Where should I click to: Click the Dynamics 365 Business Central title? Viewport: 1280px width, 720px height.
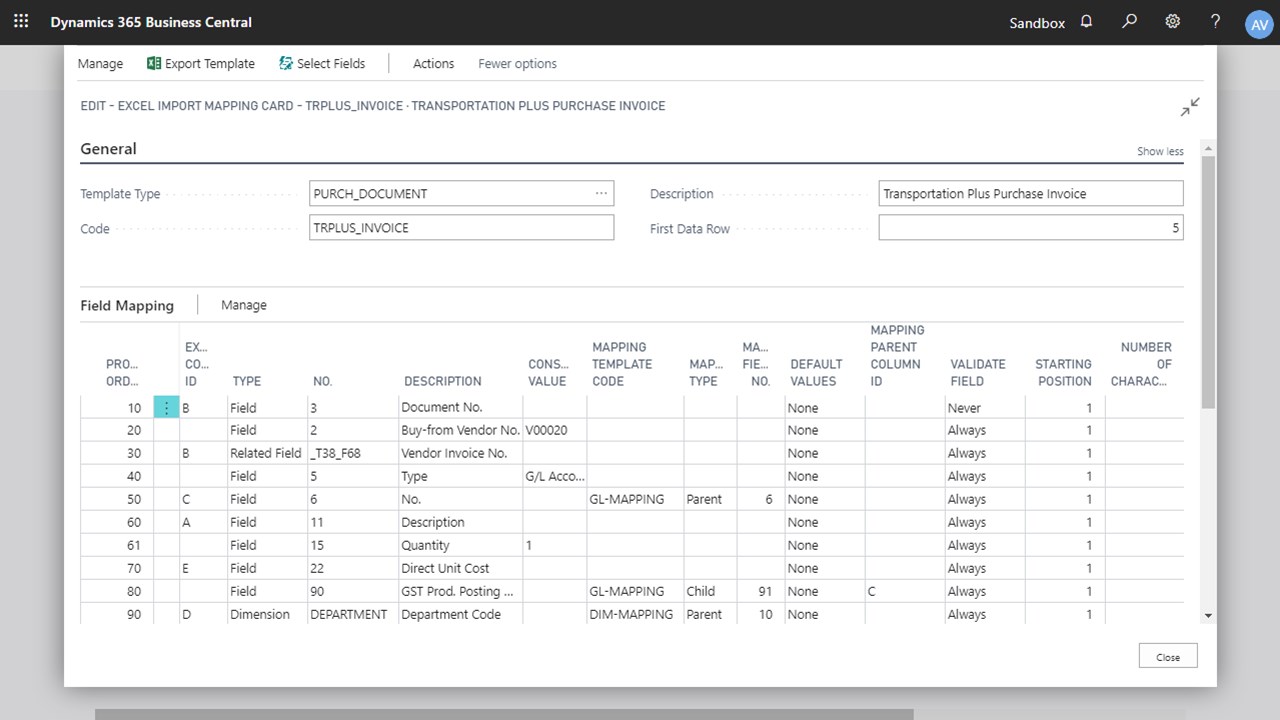pyautogui.click(x=151, y=22)
